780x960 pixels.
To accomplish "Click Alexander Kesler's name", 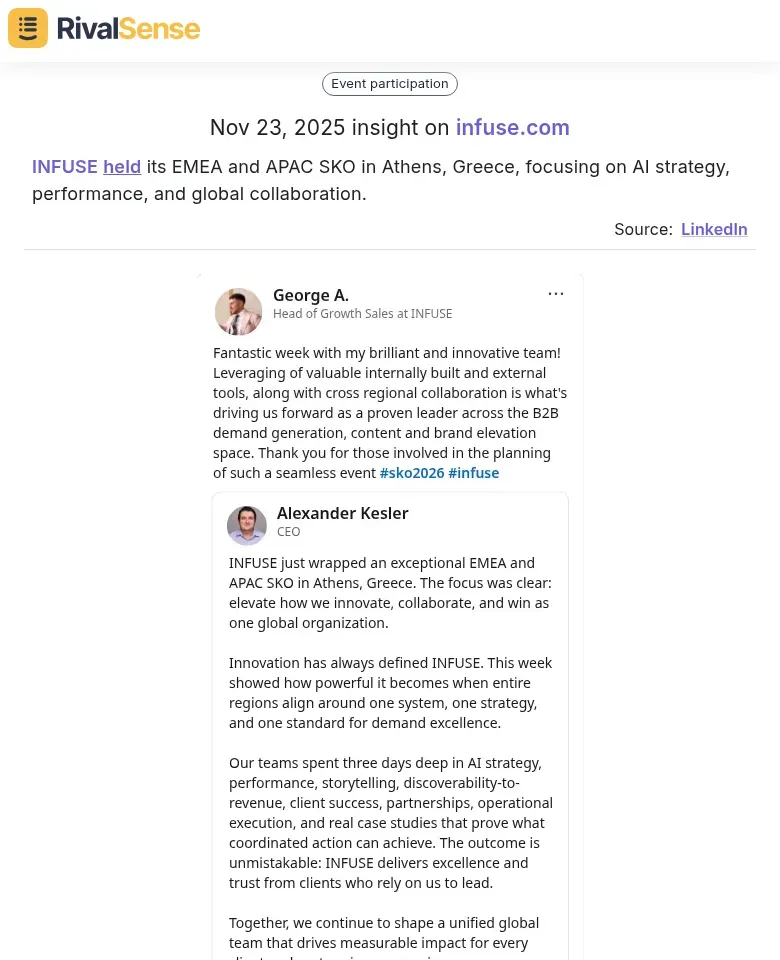I will coord(343,513).
